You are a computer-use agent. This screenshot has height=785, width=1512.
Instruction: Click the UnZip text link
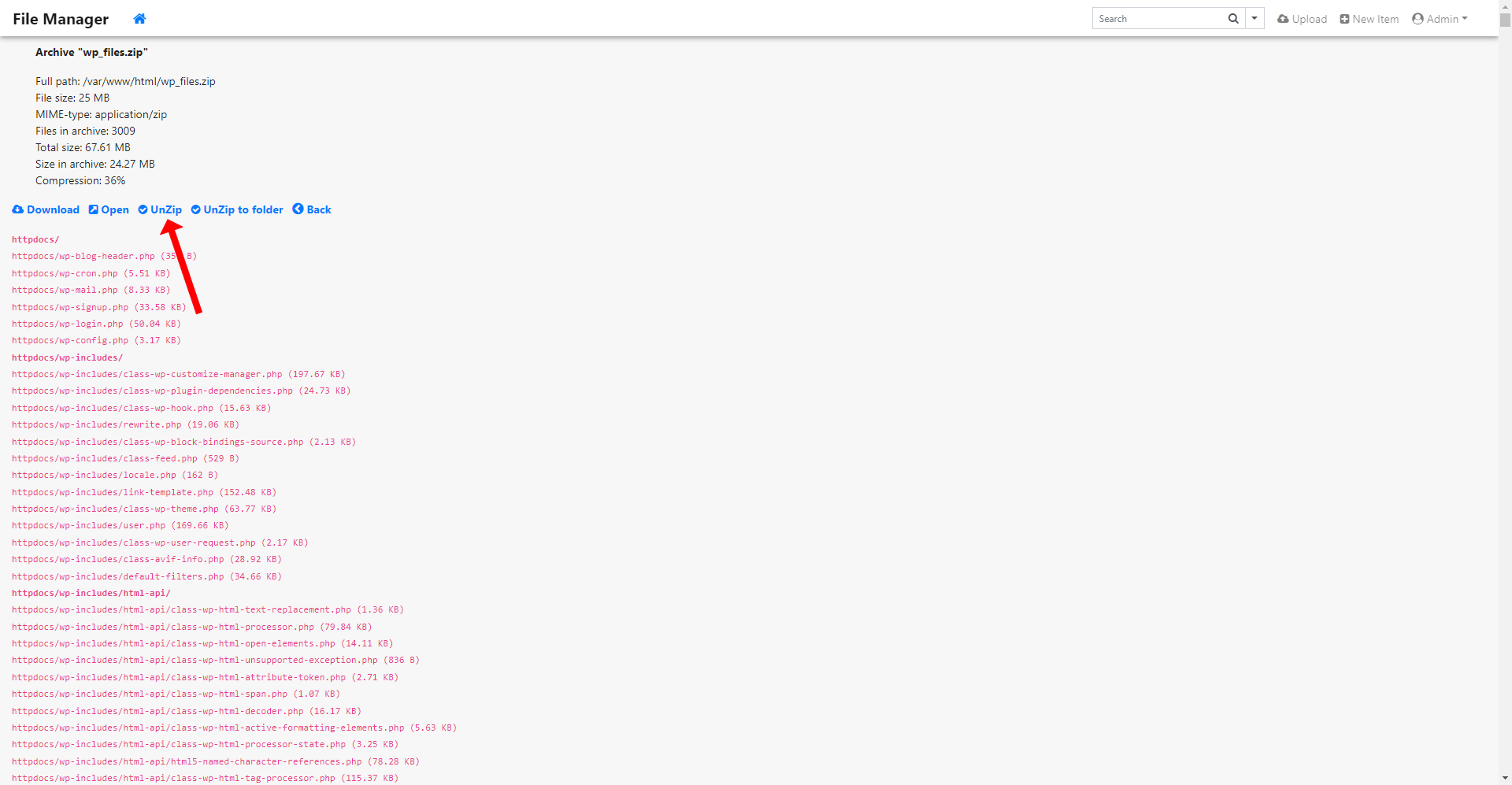point(166,209)
